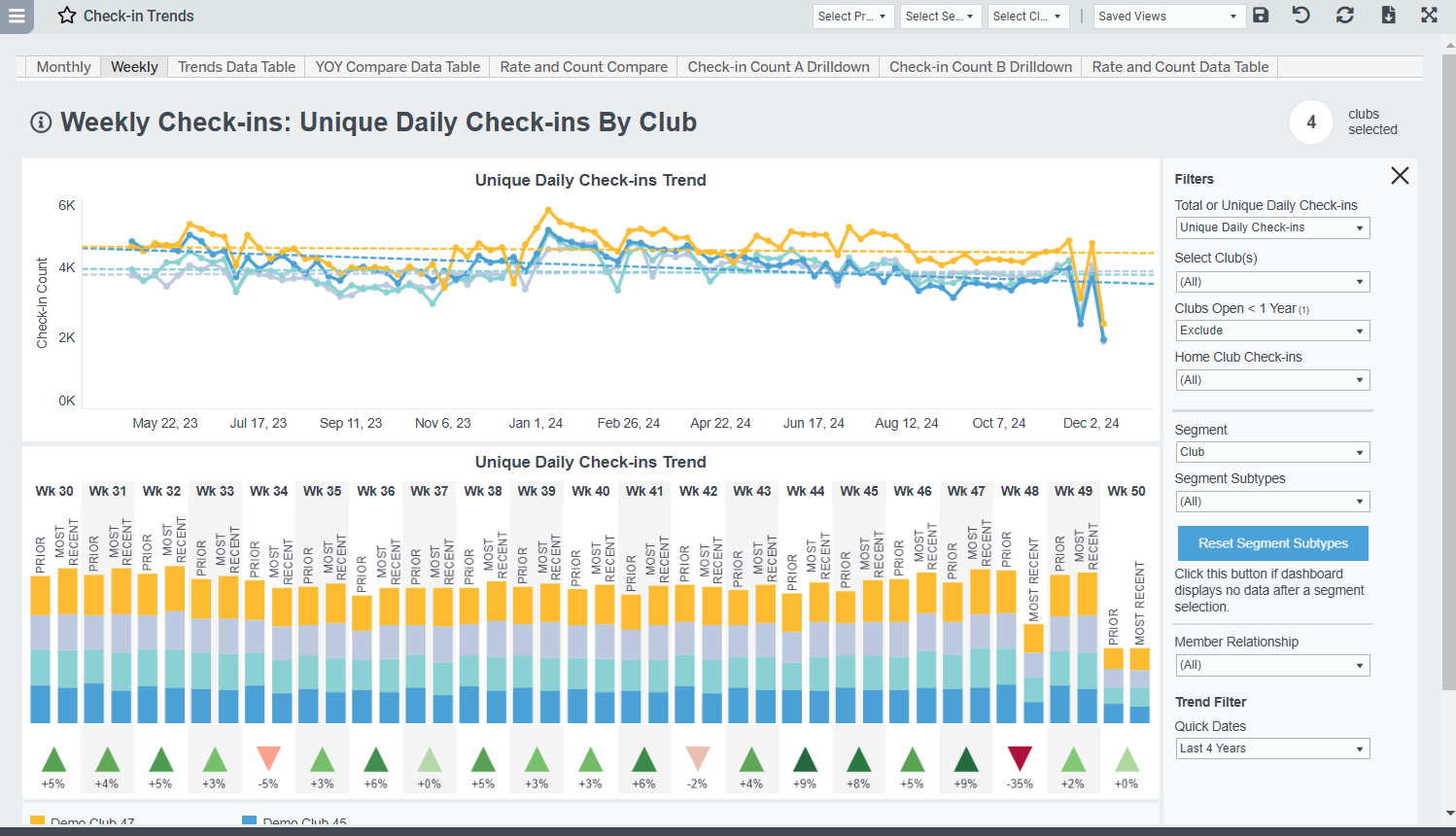Expand the Select Club(s) filter dropdown
Image resolution: width=1456 pixels, height=836 pixels.
point(1272,281)
